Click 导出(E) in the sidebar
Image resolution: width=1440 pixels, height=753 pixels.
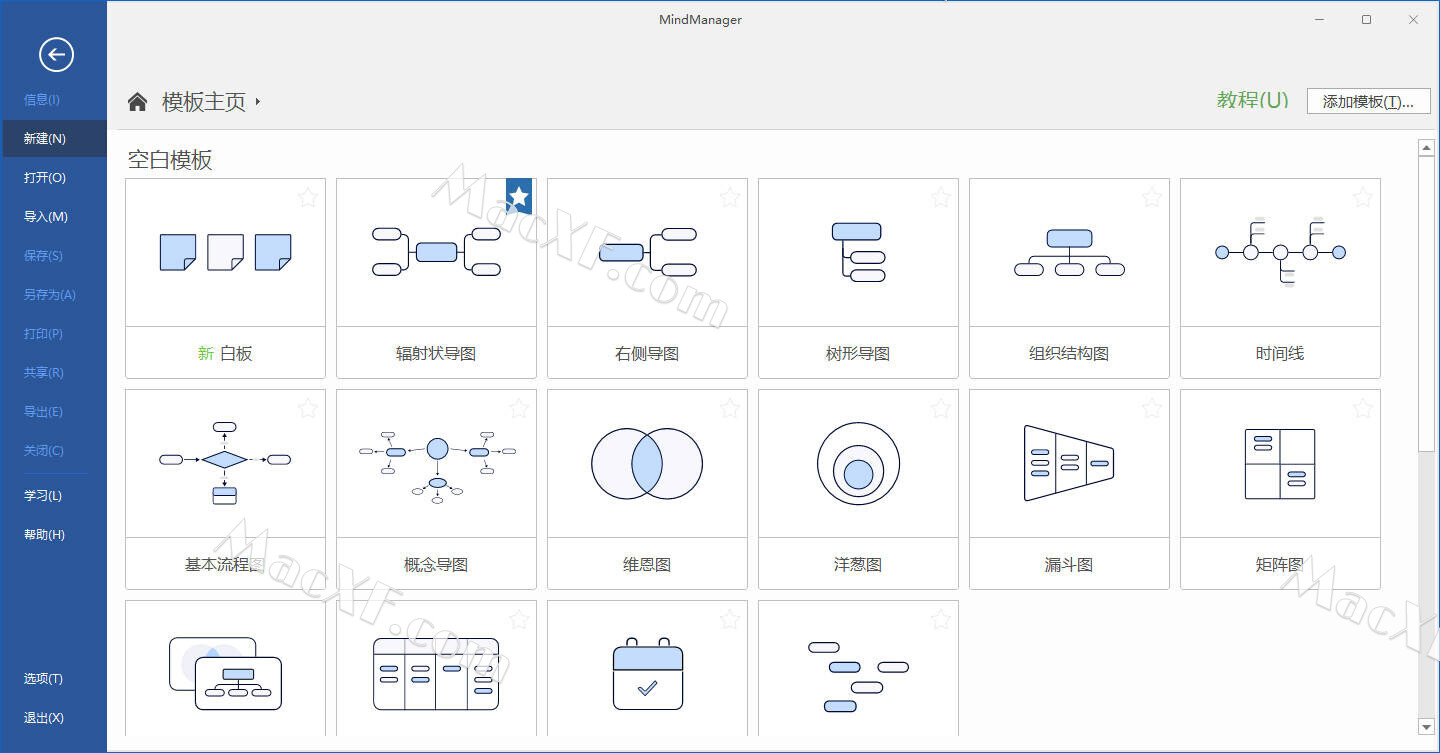(x=53, y=412)
